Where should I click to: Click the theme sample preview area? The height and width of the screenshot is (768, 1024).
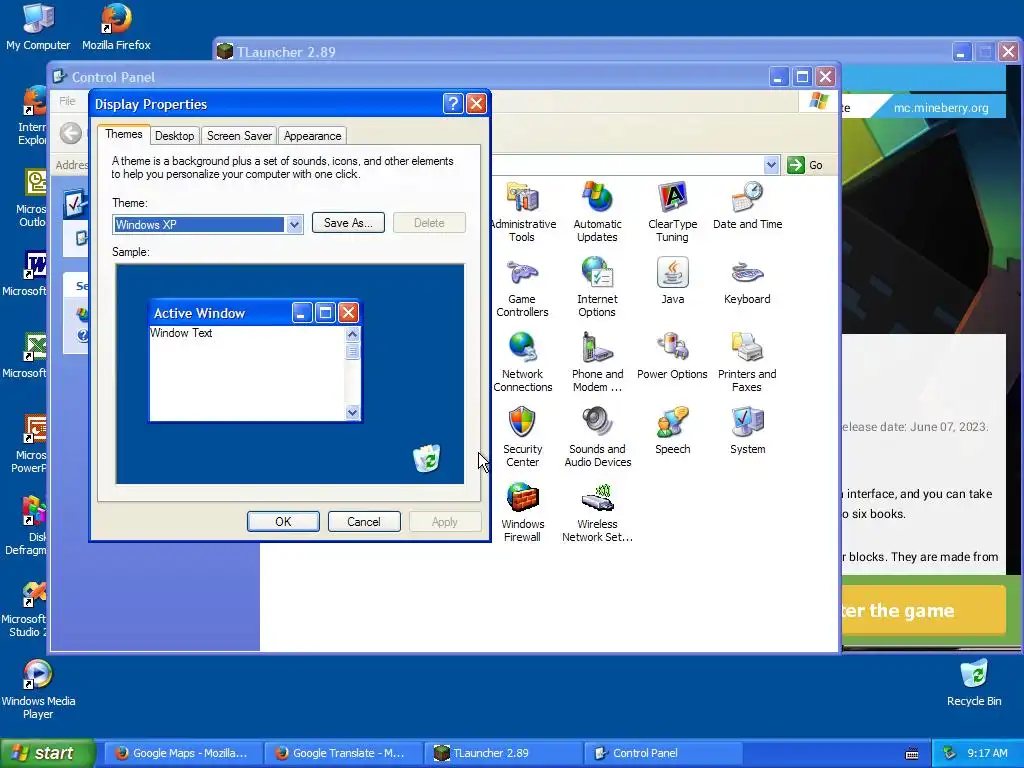(x=290, y=374)
